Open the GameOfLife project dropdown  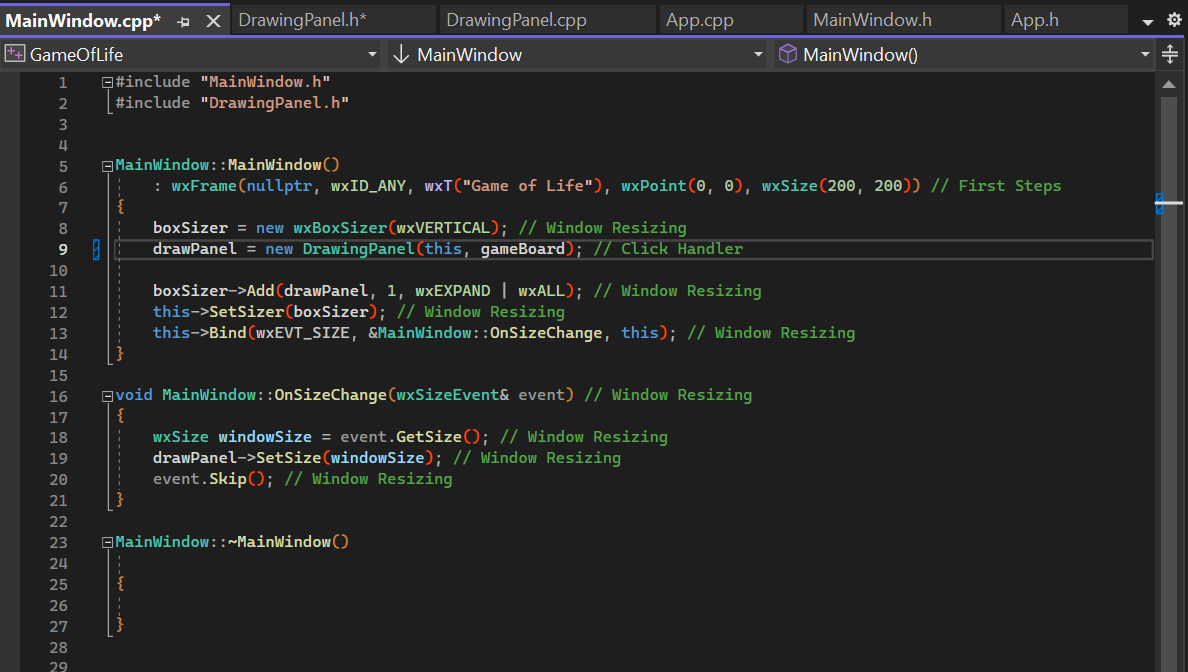pos(374,55)
